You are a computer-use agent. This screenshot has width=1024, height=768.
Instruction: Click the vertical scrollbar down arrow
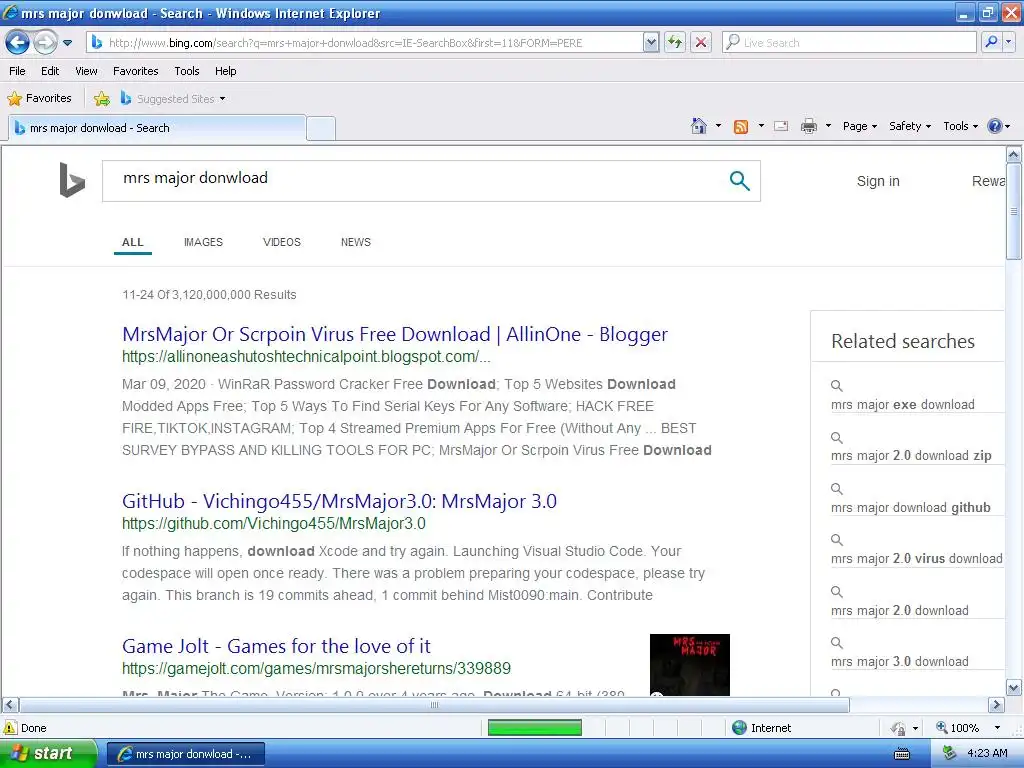(1014, 688)
